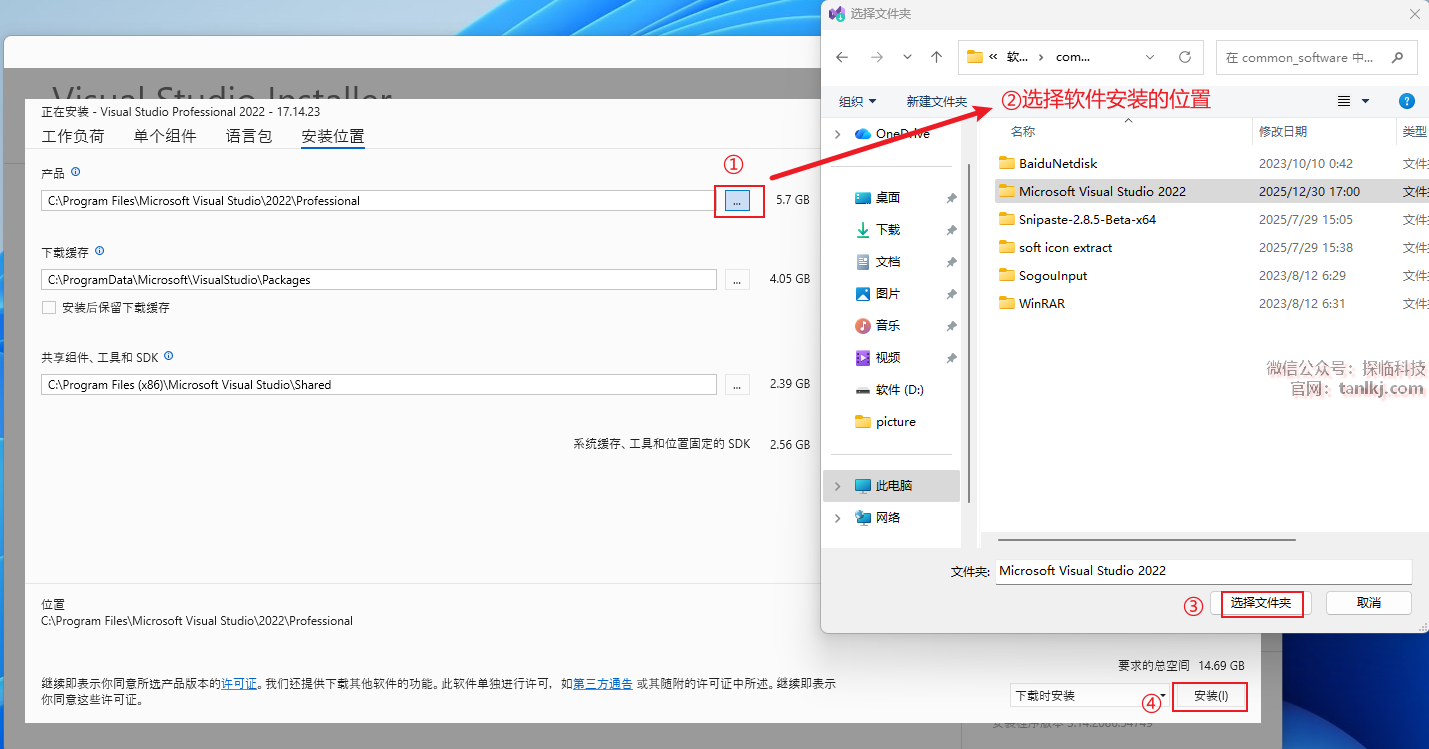Viewport: 1429px width, 749px height.
Task: Confirm with the 选择文件夹 button
Action: (x=1261, y=603)
